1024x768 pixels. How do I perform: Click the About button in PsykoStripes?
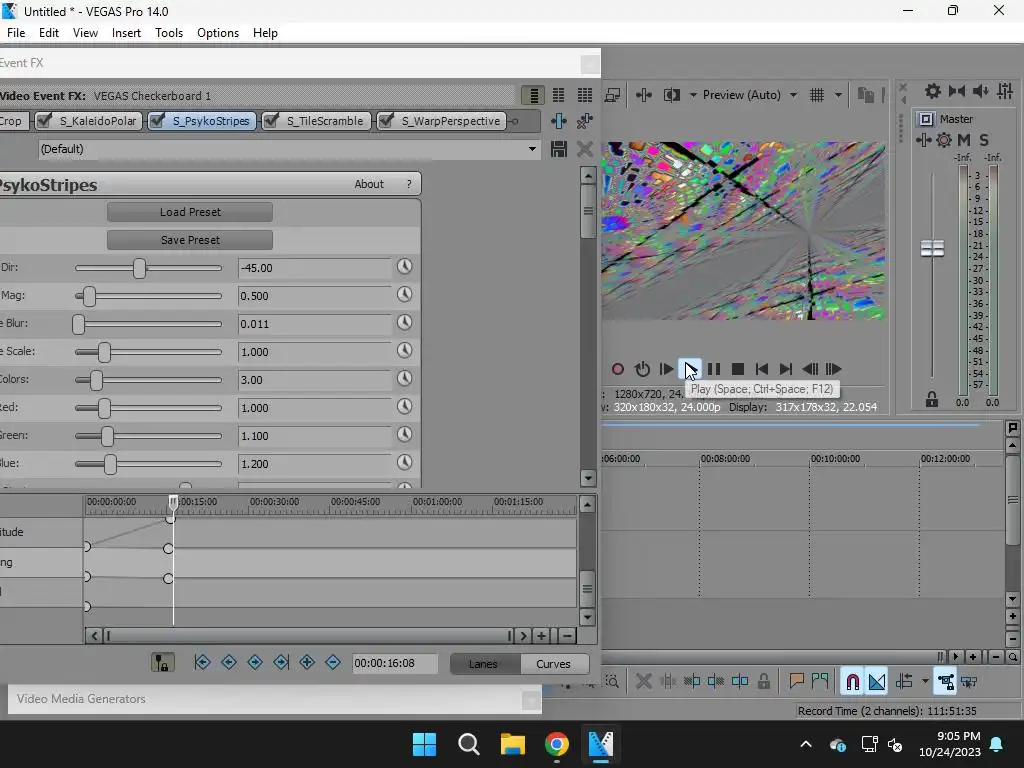[x=369, y=184]
